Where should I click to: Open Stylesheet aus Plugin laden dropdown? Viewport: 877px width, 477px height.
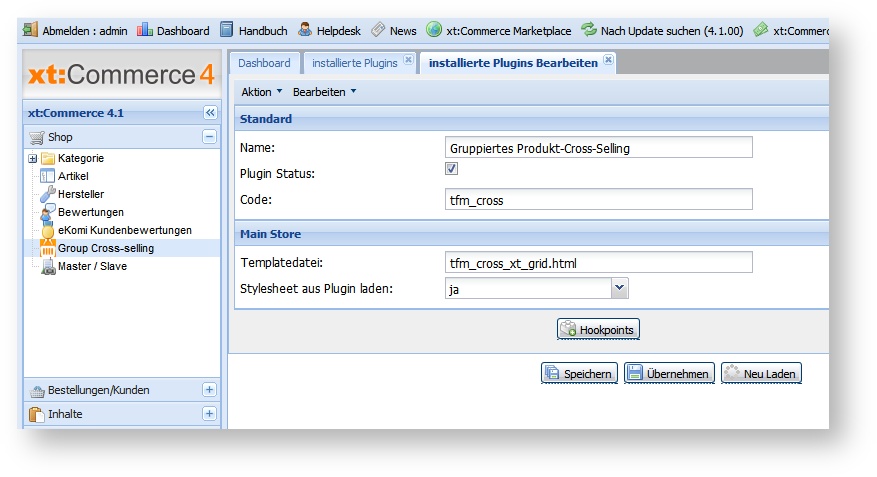point(619,289)
